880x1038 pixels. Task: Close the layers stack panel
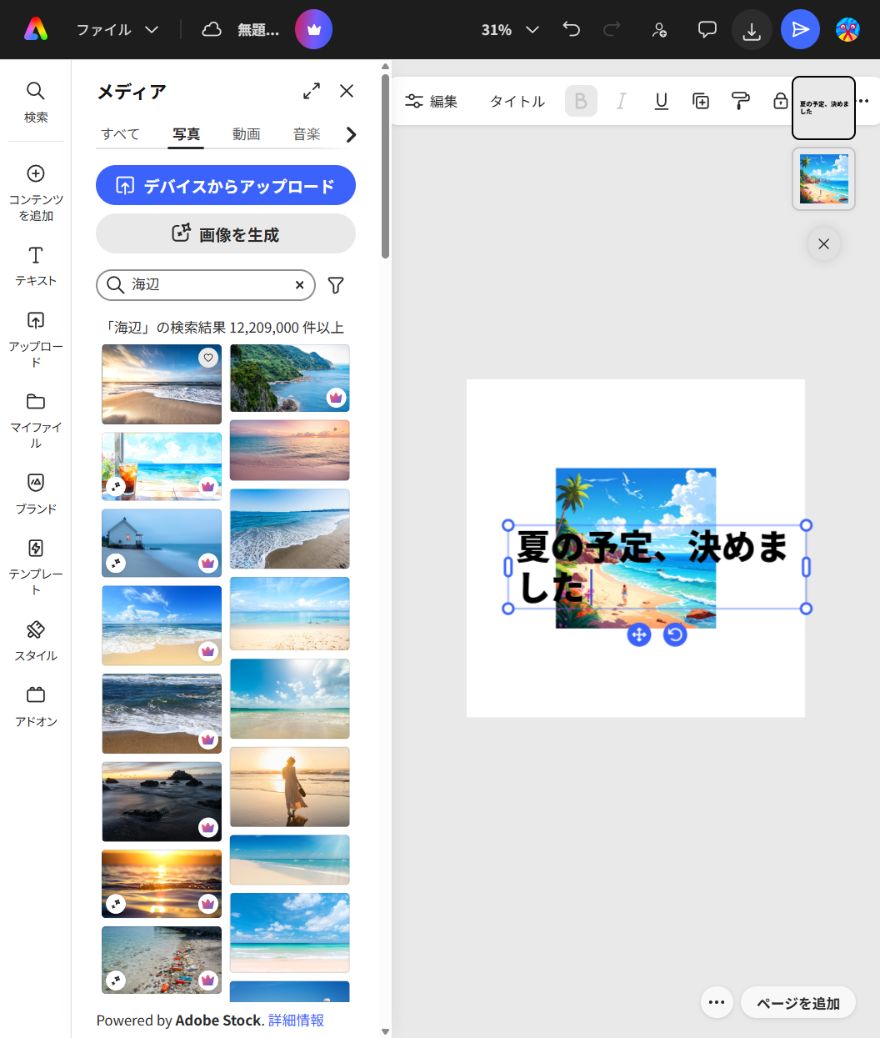point(824,244)
